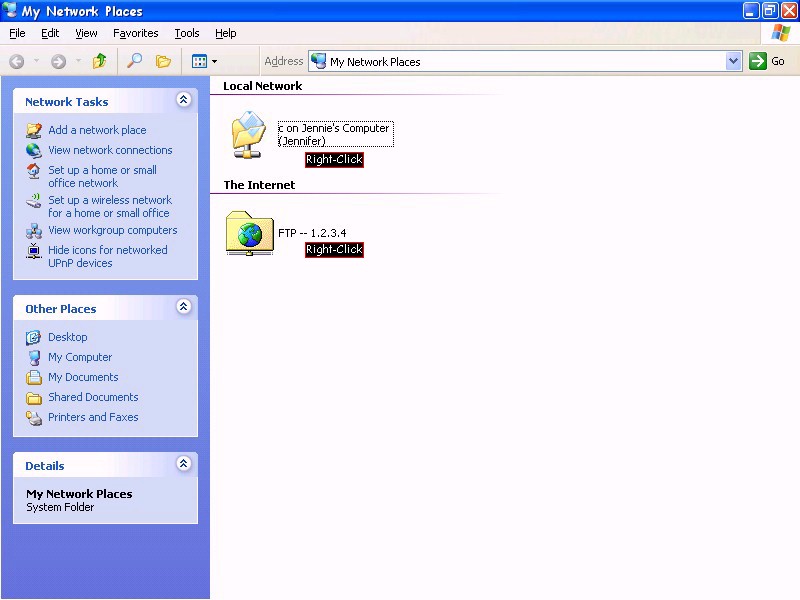Open the Tools menu

(187, 33)
